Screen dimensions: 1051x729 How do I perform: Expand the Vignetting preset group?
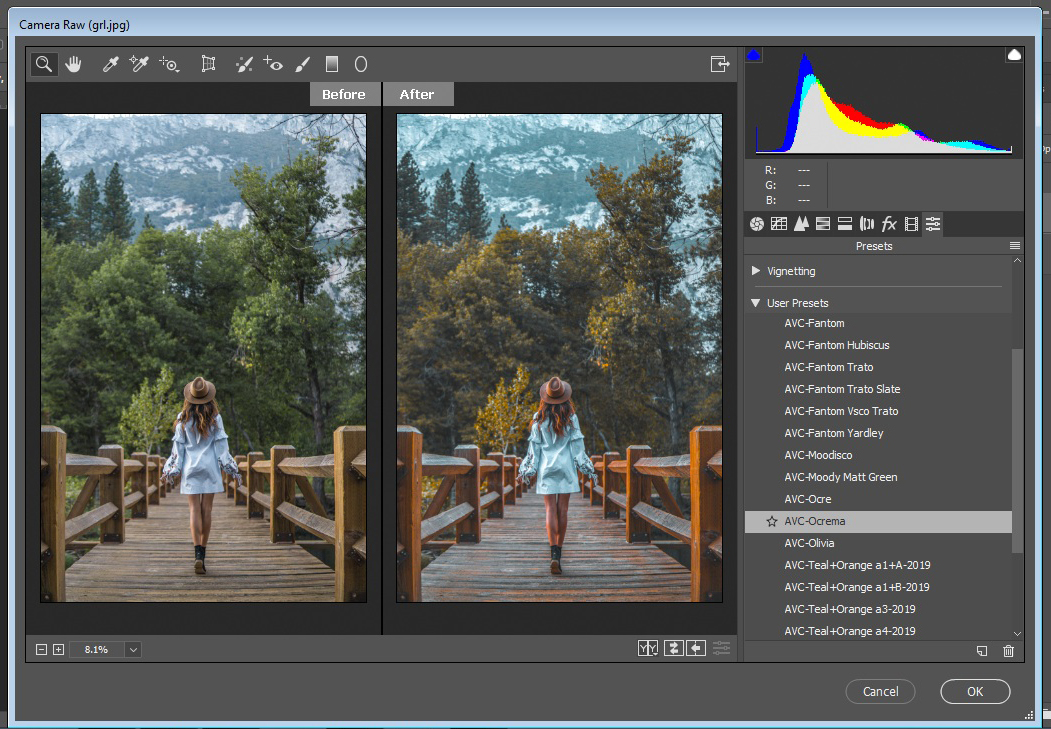tap(756, 271)
